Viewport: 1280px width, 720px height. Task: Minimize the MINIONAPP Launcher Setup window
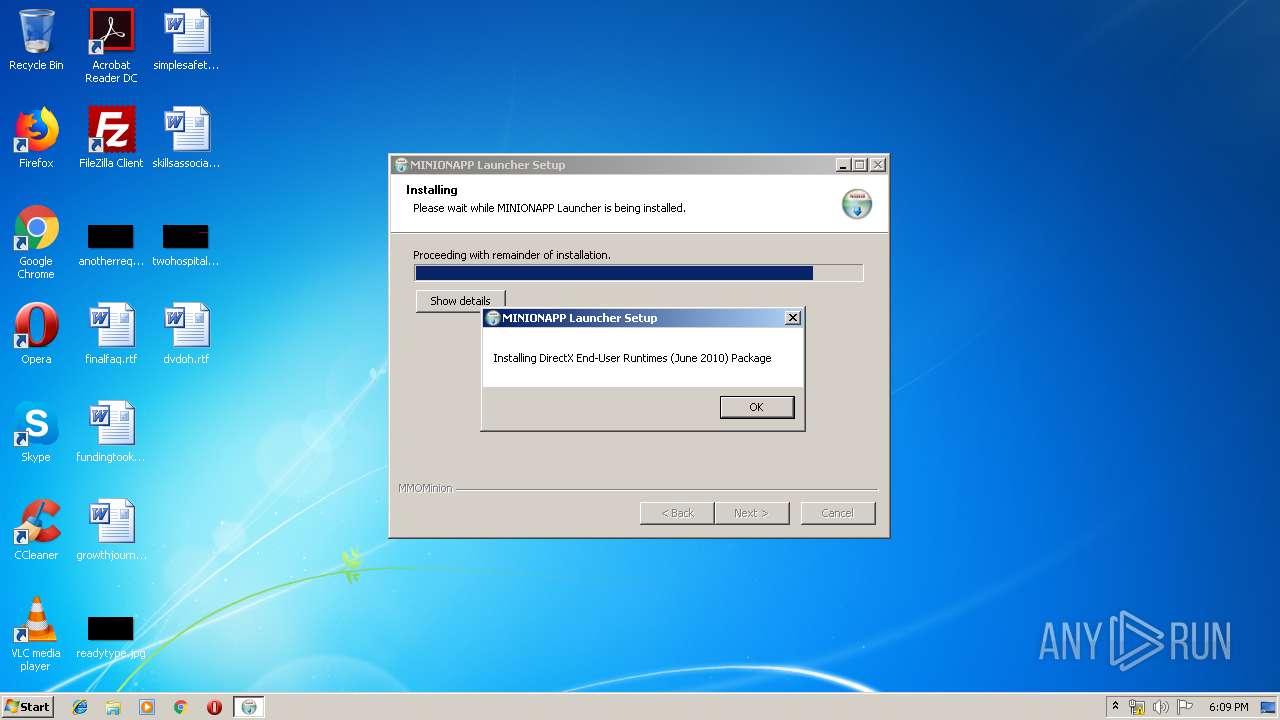pos(843,165)
